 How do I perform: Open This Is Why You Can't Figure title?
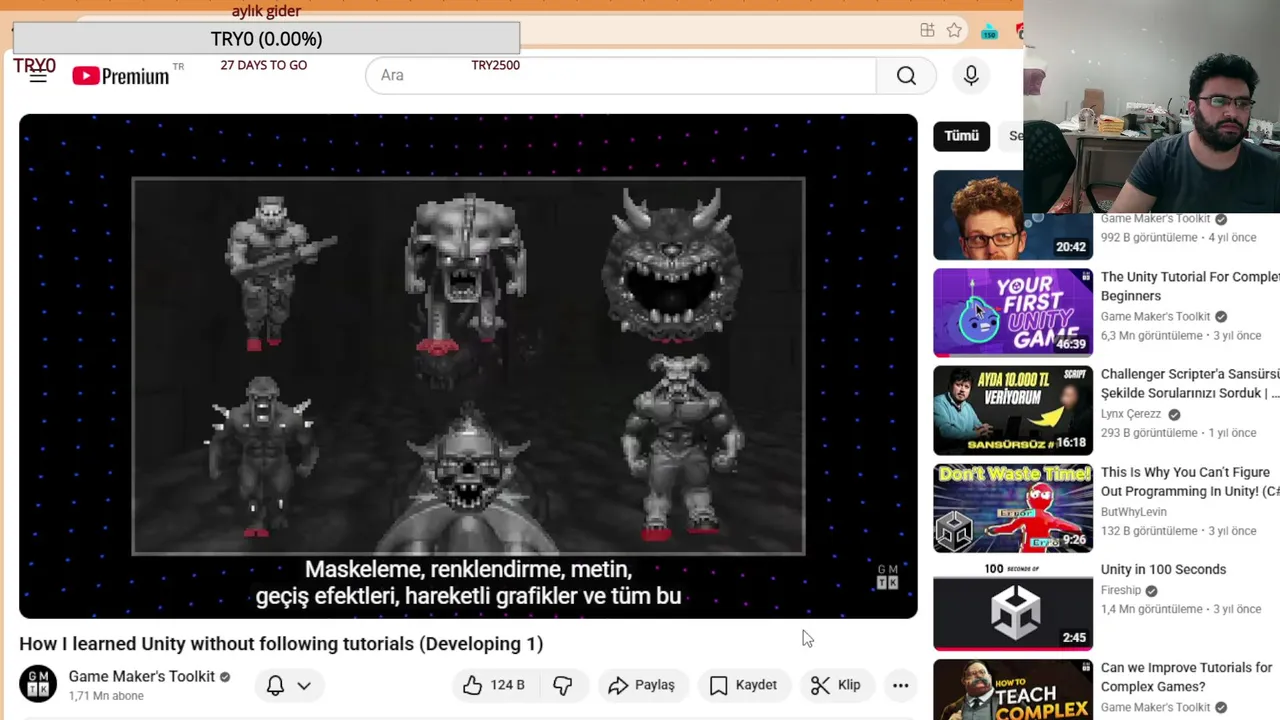tap(1190, 482)
